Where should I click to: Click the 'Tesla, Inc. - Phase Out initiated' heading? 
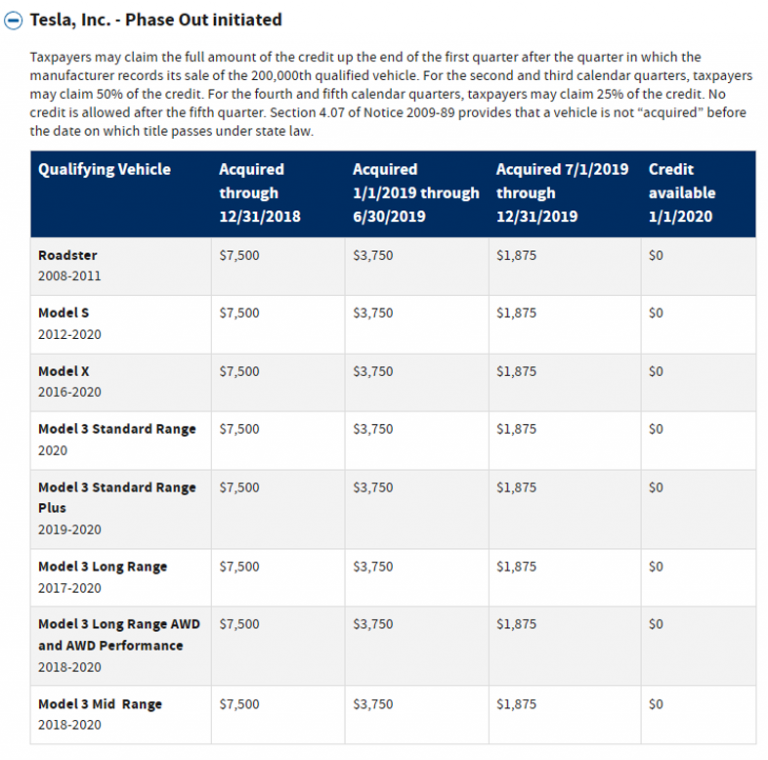pos(156,20)
